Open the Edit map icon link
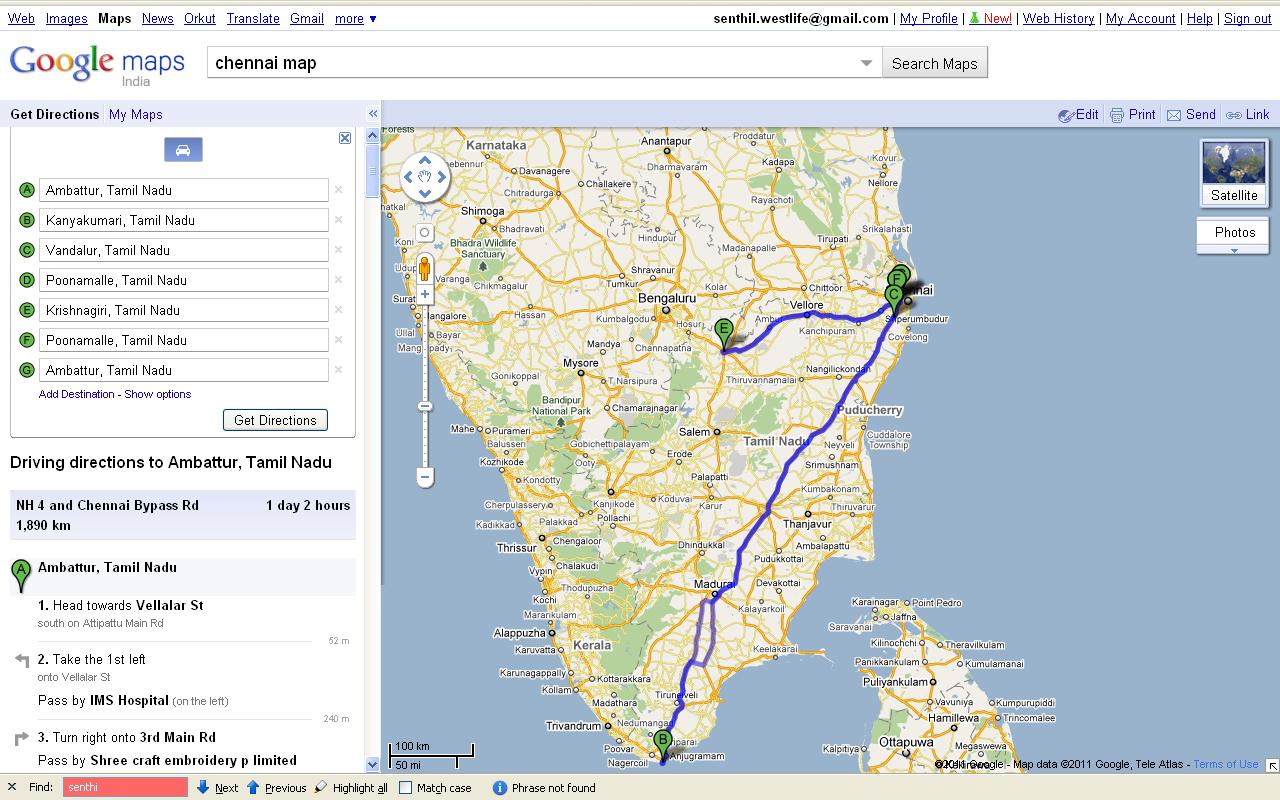This screenshot has width=1280, height=800. pos(1078,115)
